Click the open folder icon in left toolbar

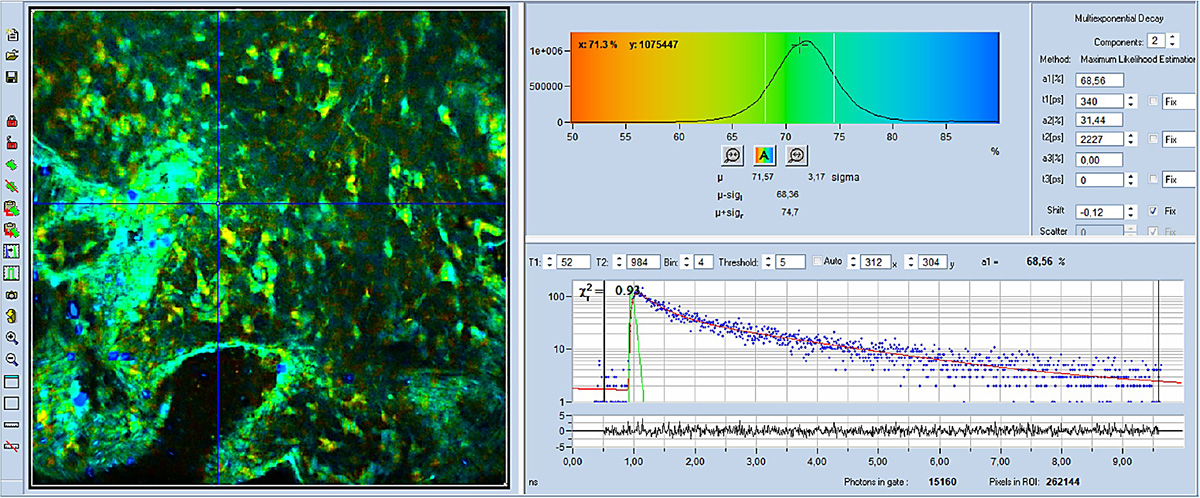(12, 55)
